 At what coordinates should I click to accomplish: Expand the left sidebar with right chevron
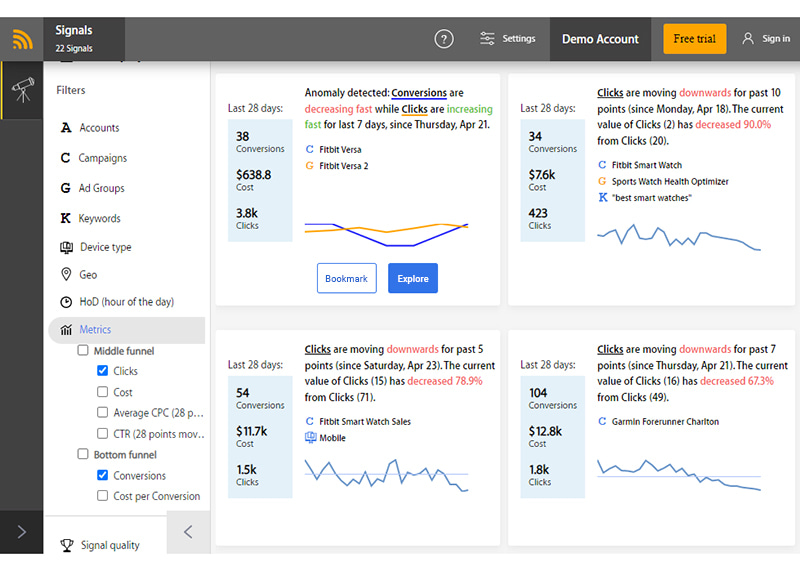(21, 532)
